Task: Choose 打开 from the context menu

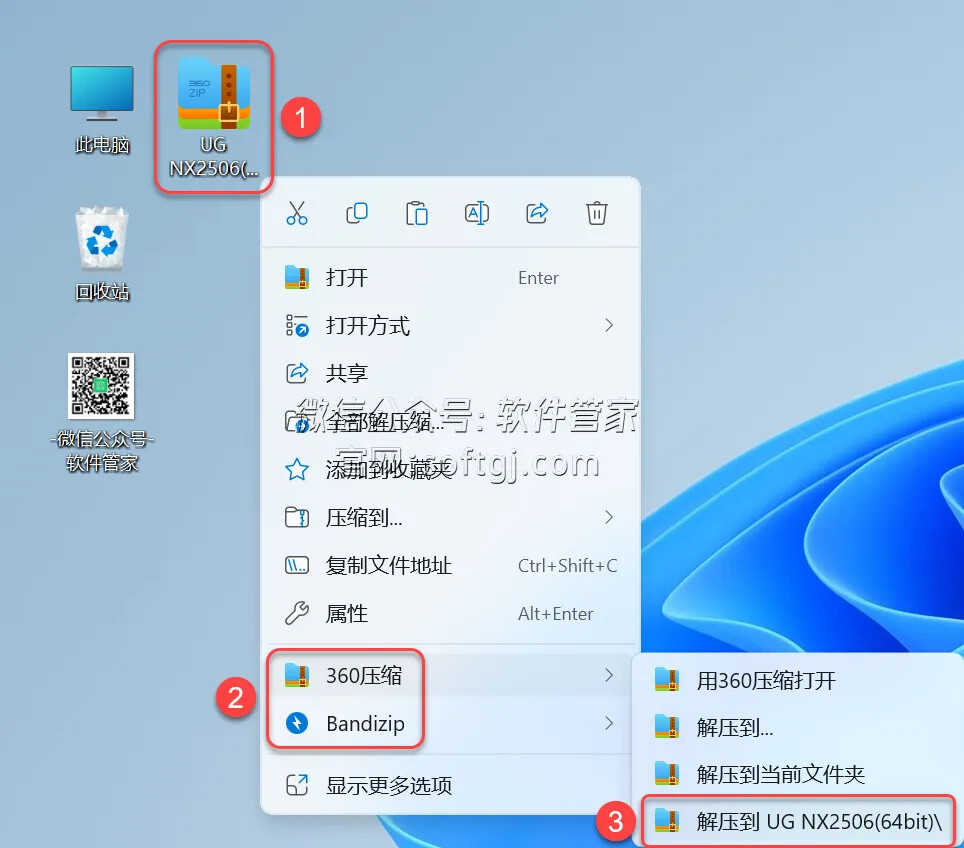Action: coord(347,278)
